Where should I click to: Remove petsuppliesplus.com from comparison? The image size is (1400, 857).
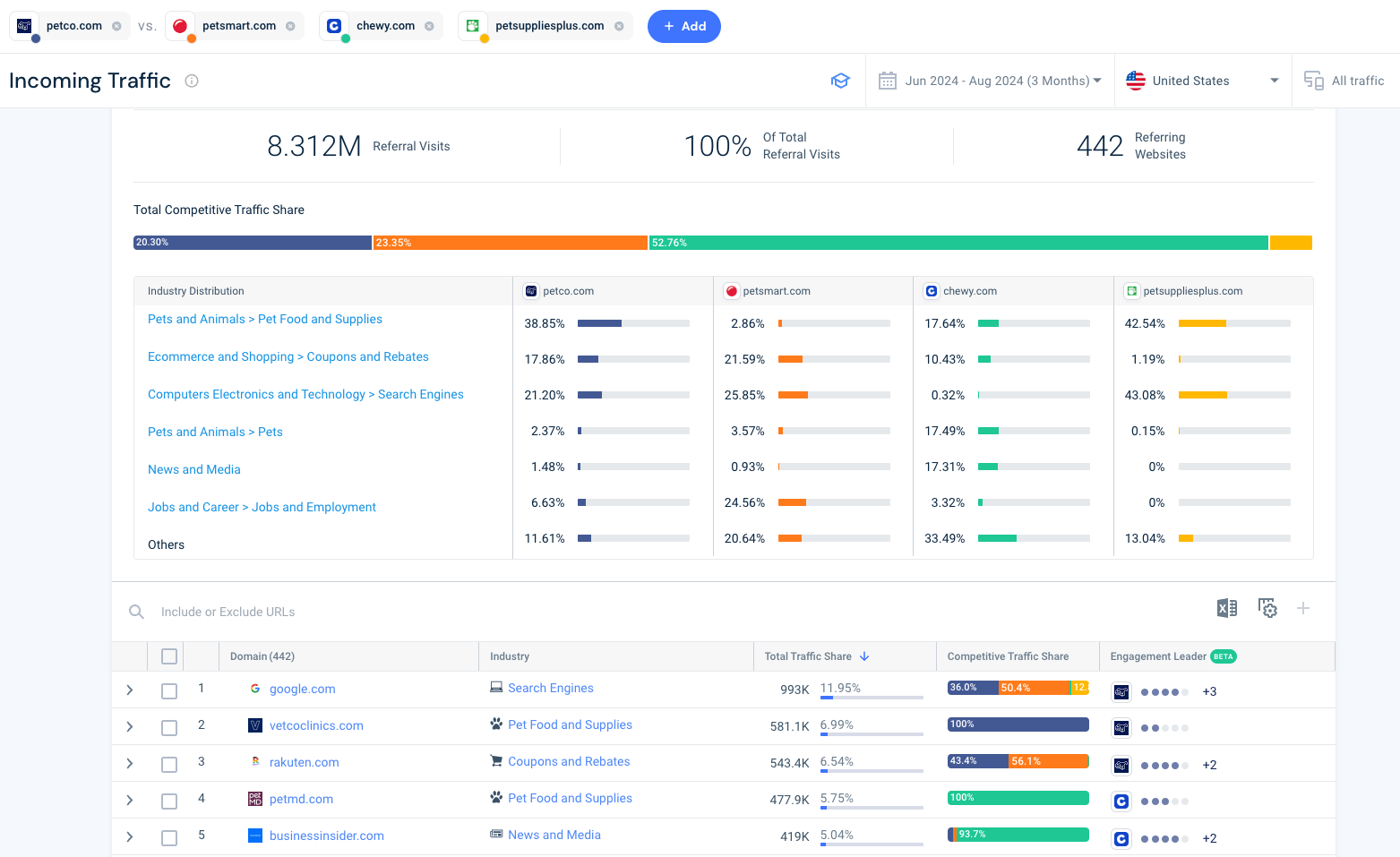pyautogui.click(x=619, y=26)
